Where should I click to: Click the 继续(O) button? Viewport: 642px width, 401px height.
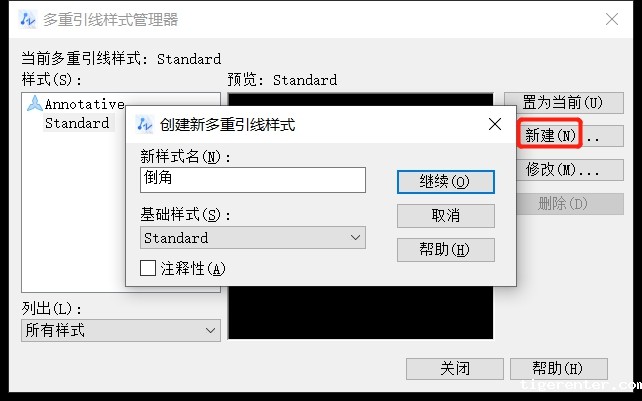coord(446,182)
